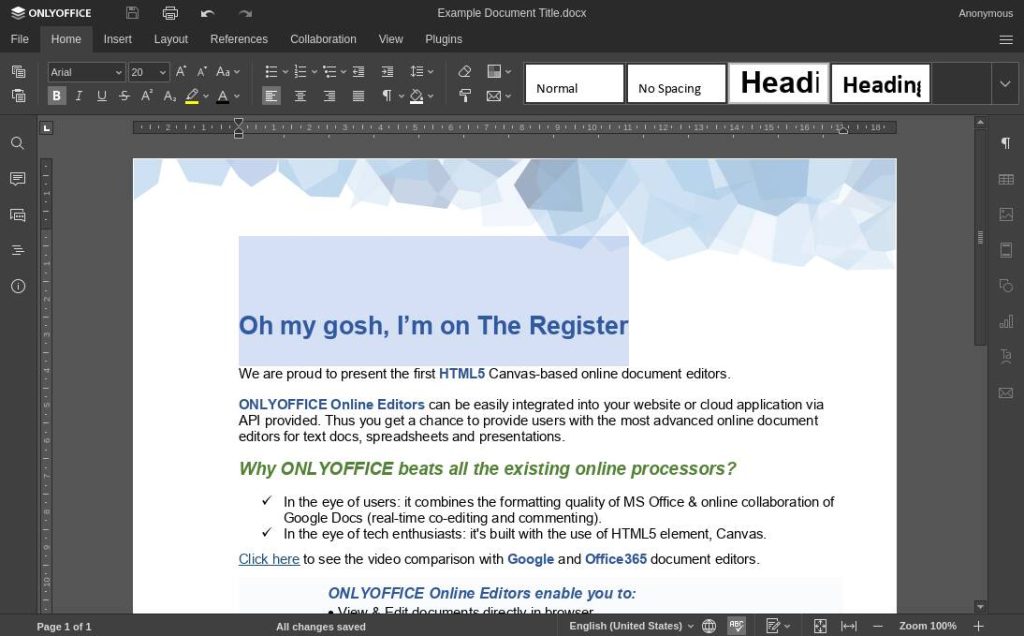Decrease the paragraph indent
This screenshot has width=1024, height=636.
point(359,71)
